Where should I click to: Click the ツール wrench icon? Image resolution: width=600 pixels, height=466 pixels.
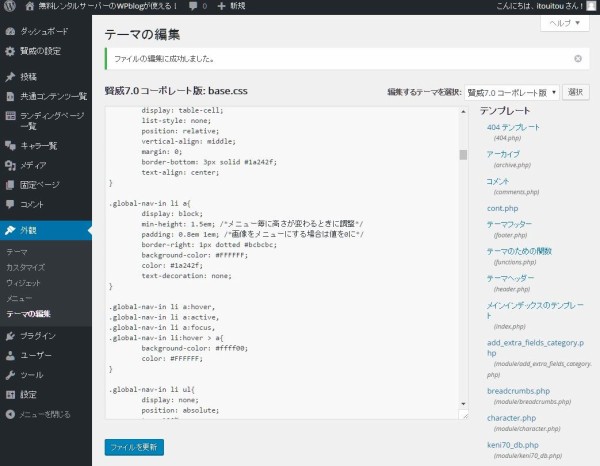(10, 375)
